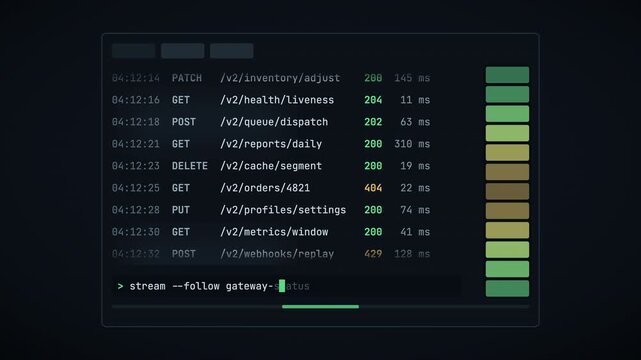Viewport: 641px width, 360px height.
Task: Click the path '/v2/inventory/adjust'
Action: pos(280,78)
